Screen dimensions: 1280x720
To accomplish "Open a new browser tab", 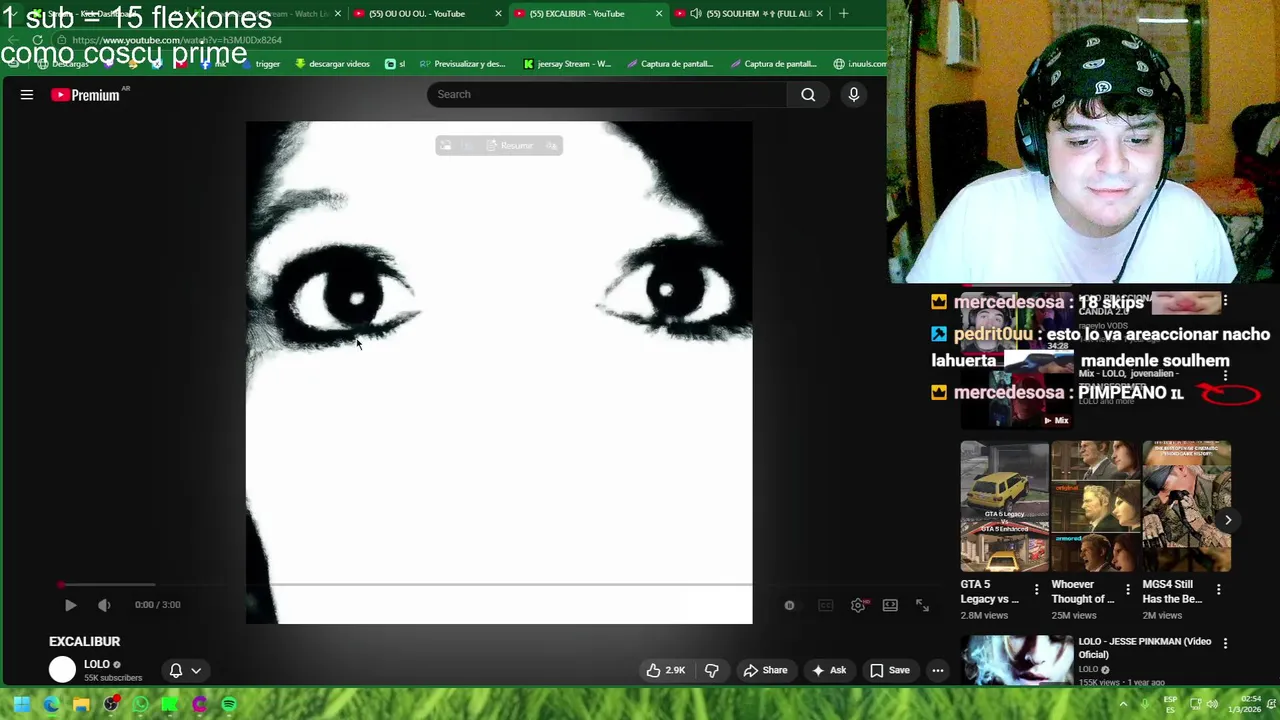I will 843,14.
